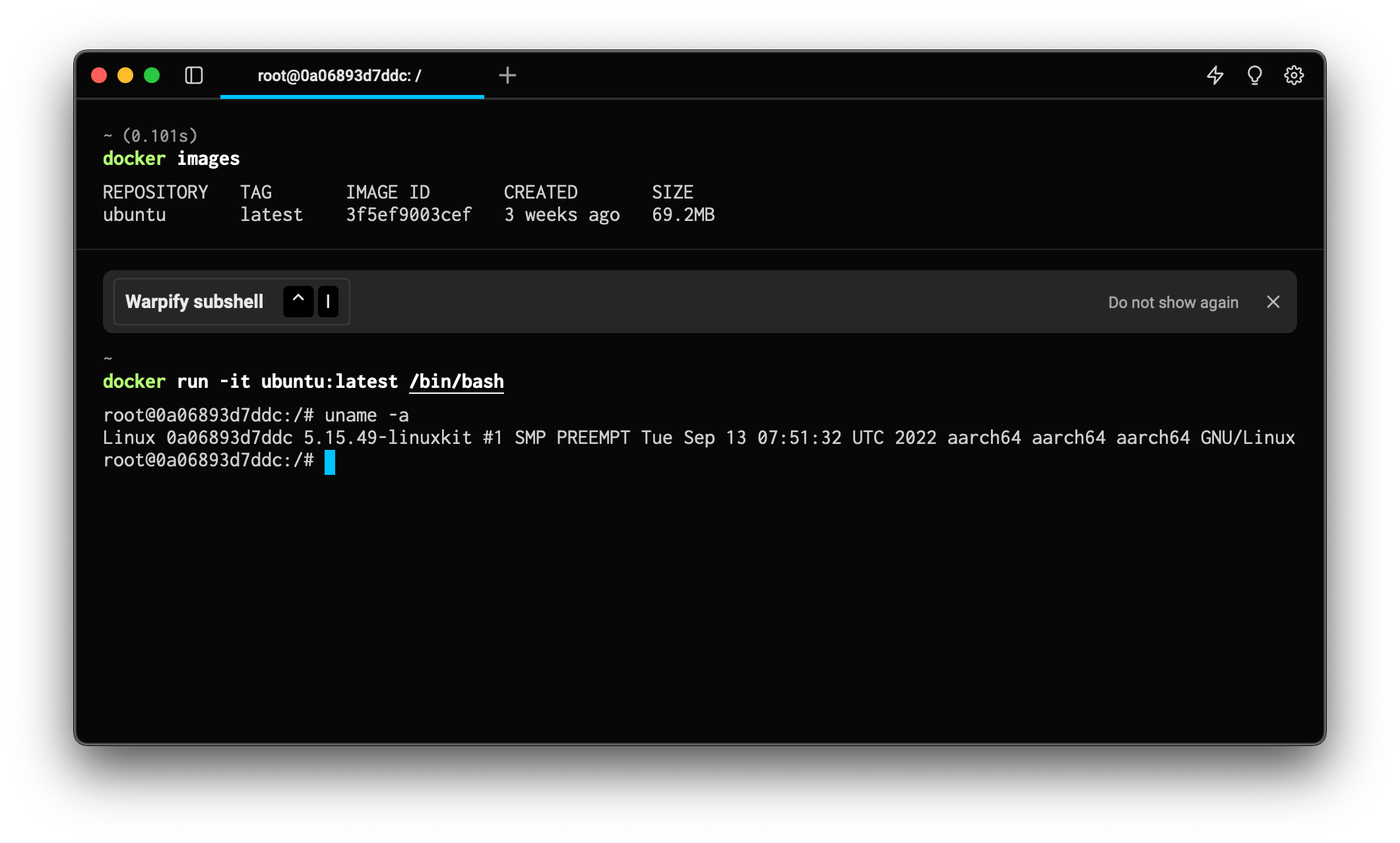Open Warp AI via the lightning bolt icon
This screenshot has width=1400, height=843.
[x=1215, y=76]
